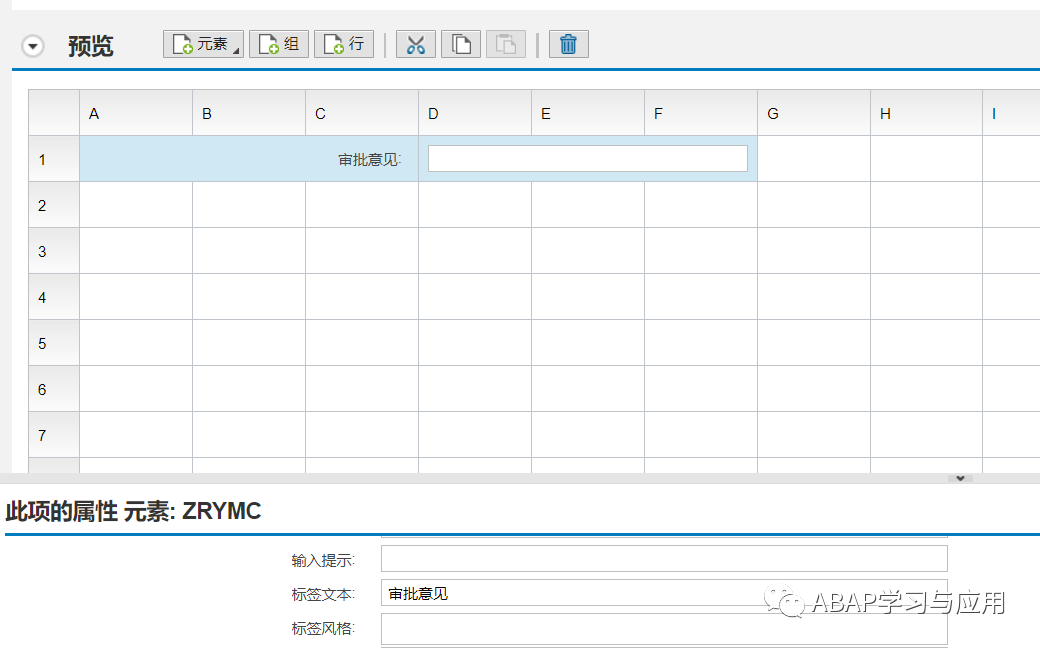Click the 标签风格 input field

(x=664, y=628)
